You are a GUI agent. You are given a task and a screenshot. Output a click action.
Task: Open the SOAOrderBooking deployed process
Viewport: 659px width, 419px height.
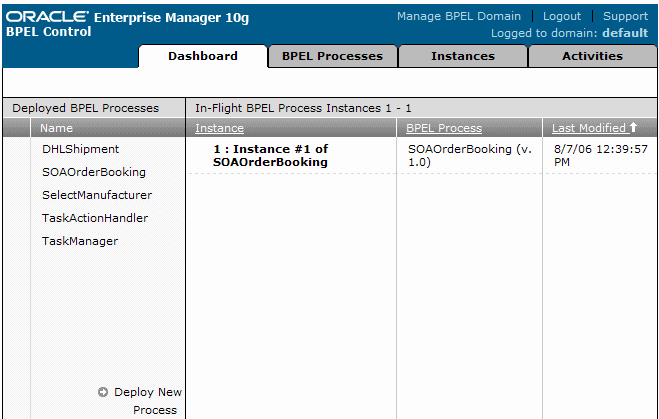94,172
